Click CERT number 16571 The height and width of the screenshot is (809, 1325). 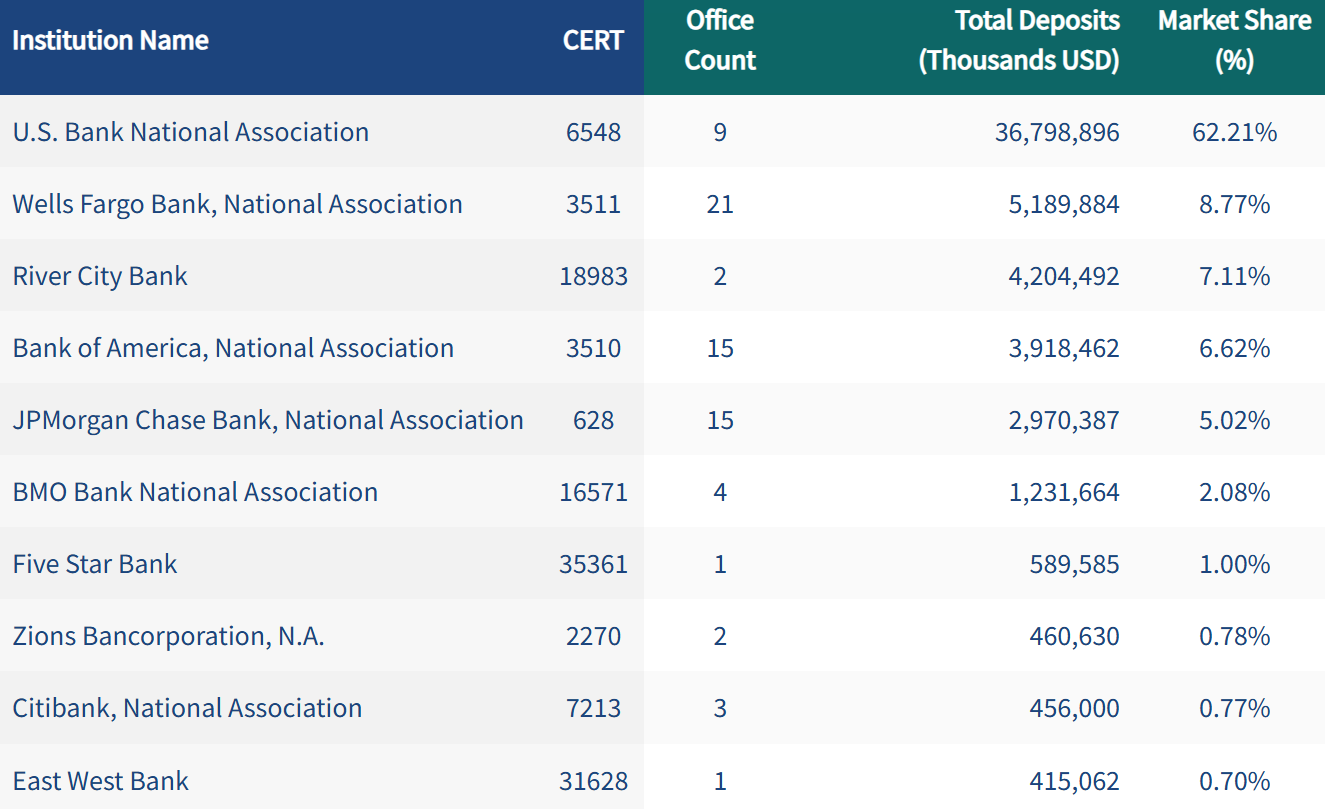point(594,492)
